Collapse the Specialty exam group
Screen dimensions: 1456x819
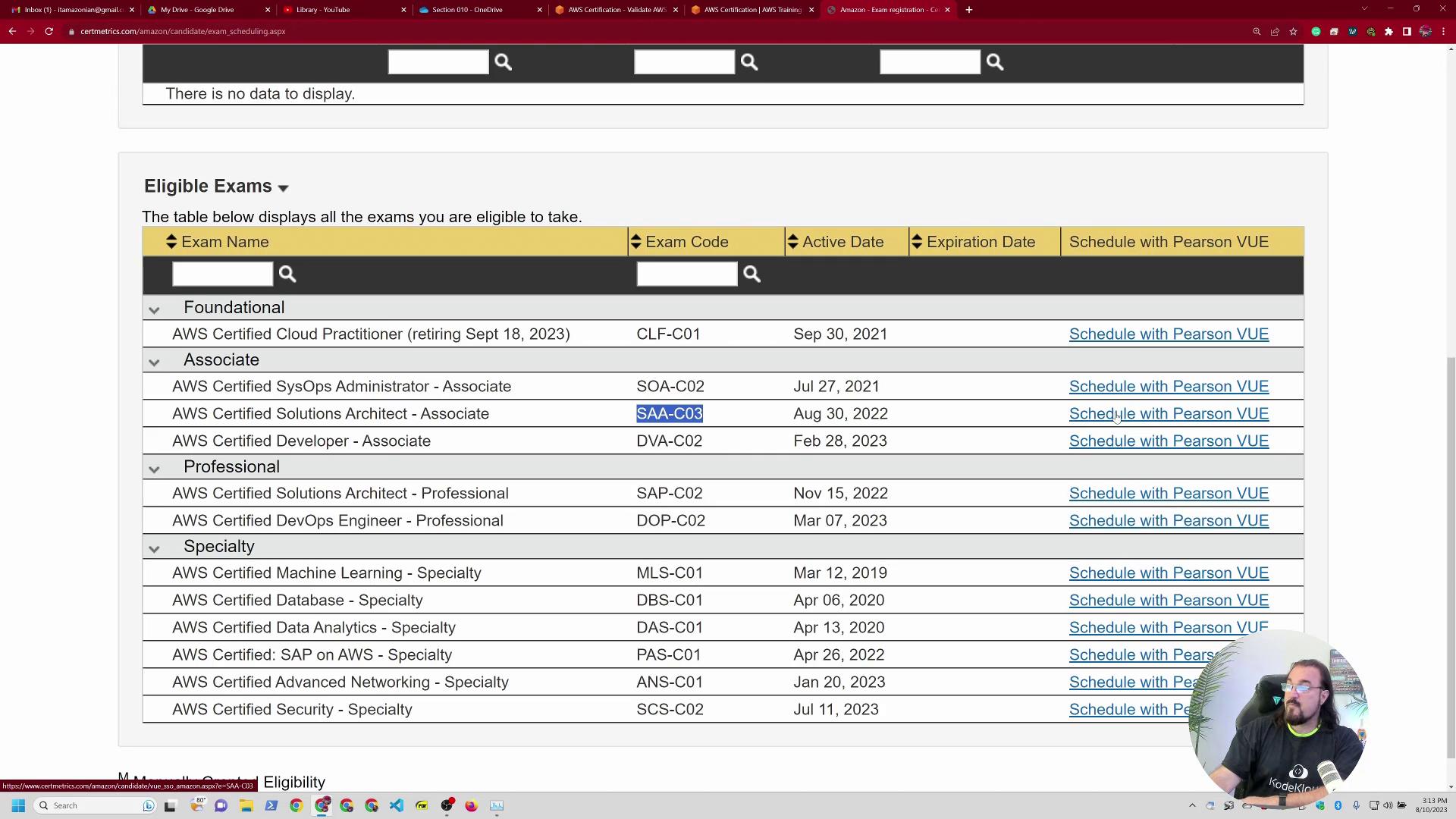[154, 548]
